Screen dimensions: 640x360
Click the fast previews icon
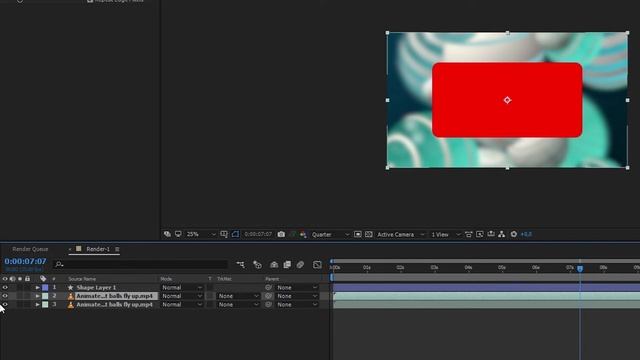480,234
